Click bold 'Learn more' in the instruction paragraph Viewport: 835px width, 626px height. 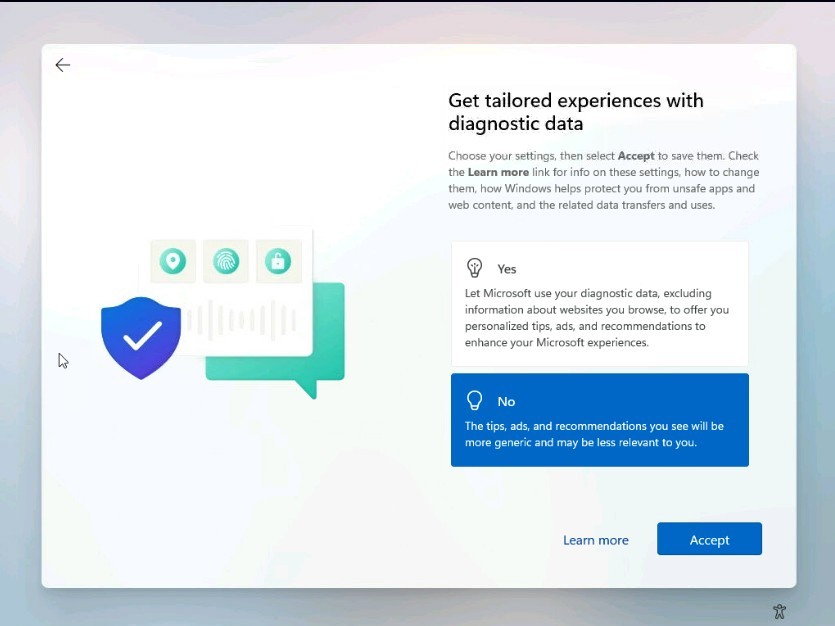click(497, 172)
